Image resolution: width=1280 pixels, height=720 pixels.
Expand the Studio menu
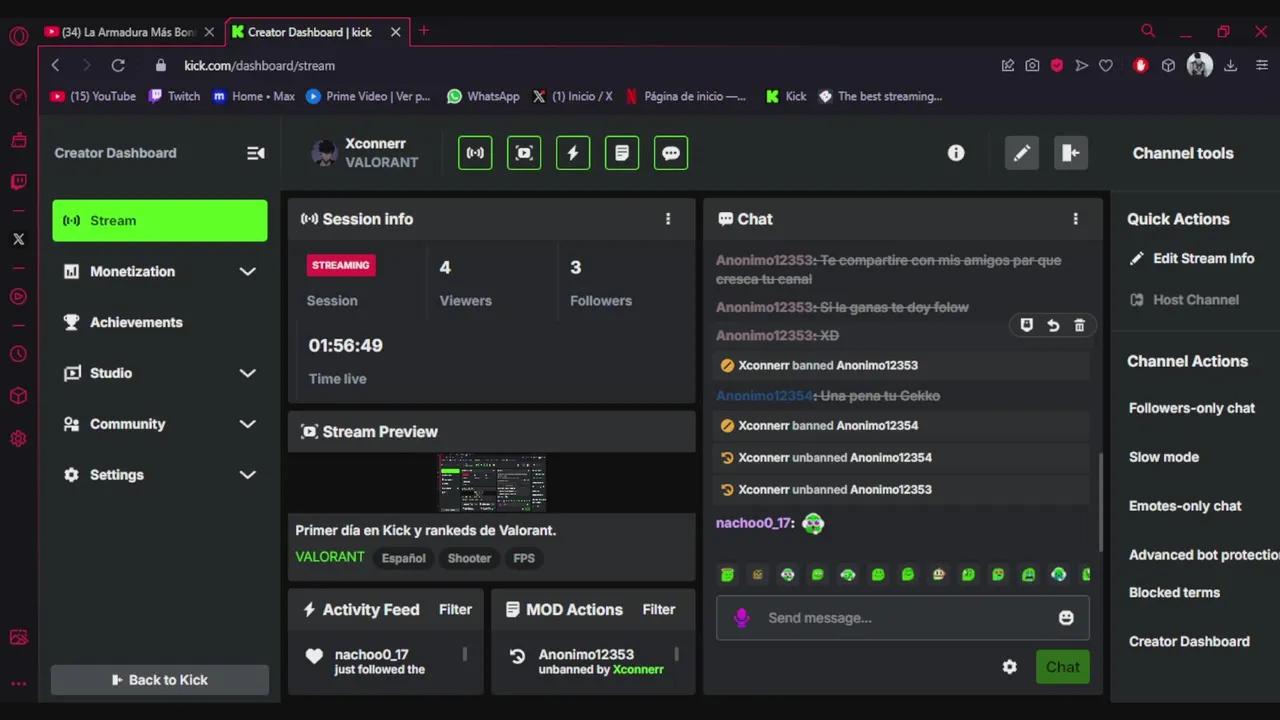click(160, 373)
